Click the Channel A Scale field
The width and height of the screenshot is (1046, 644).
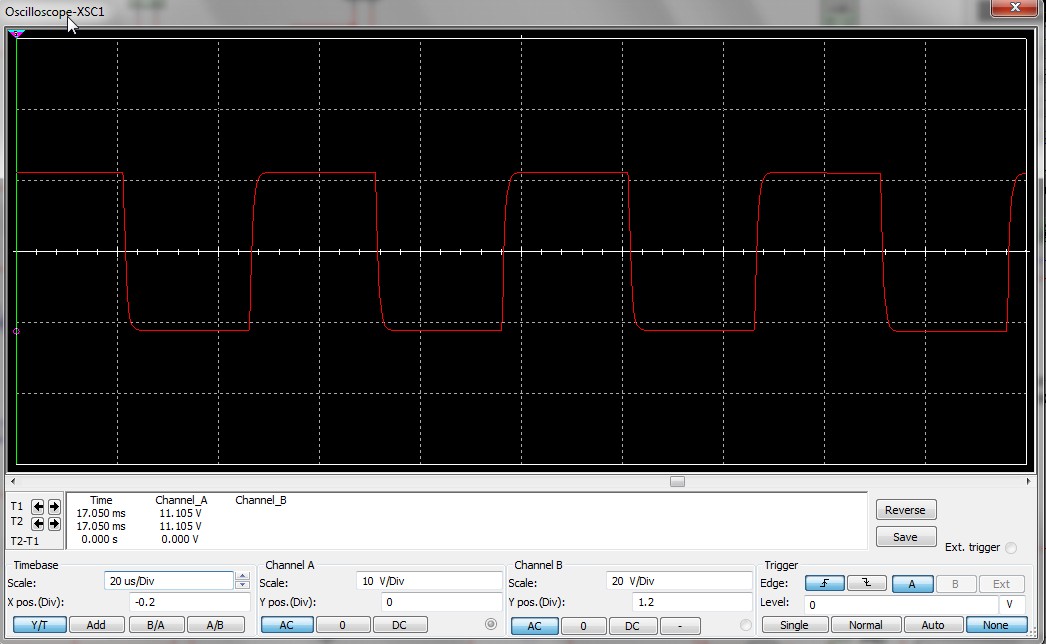pyautogui.click(x=429, y=581)
